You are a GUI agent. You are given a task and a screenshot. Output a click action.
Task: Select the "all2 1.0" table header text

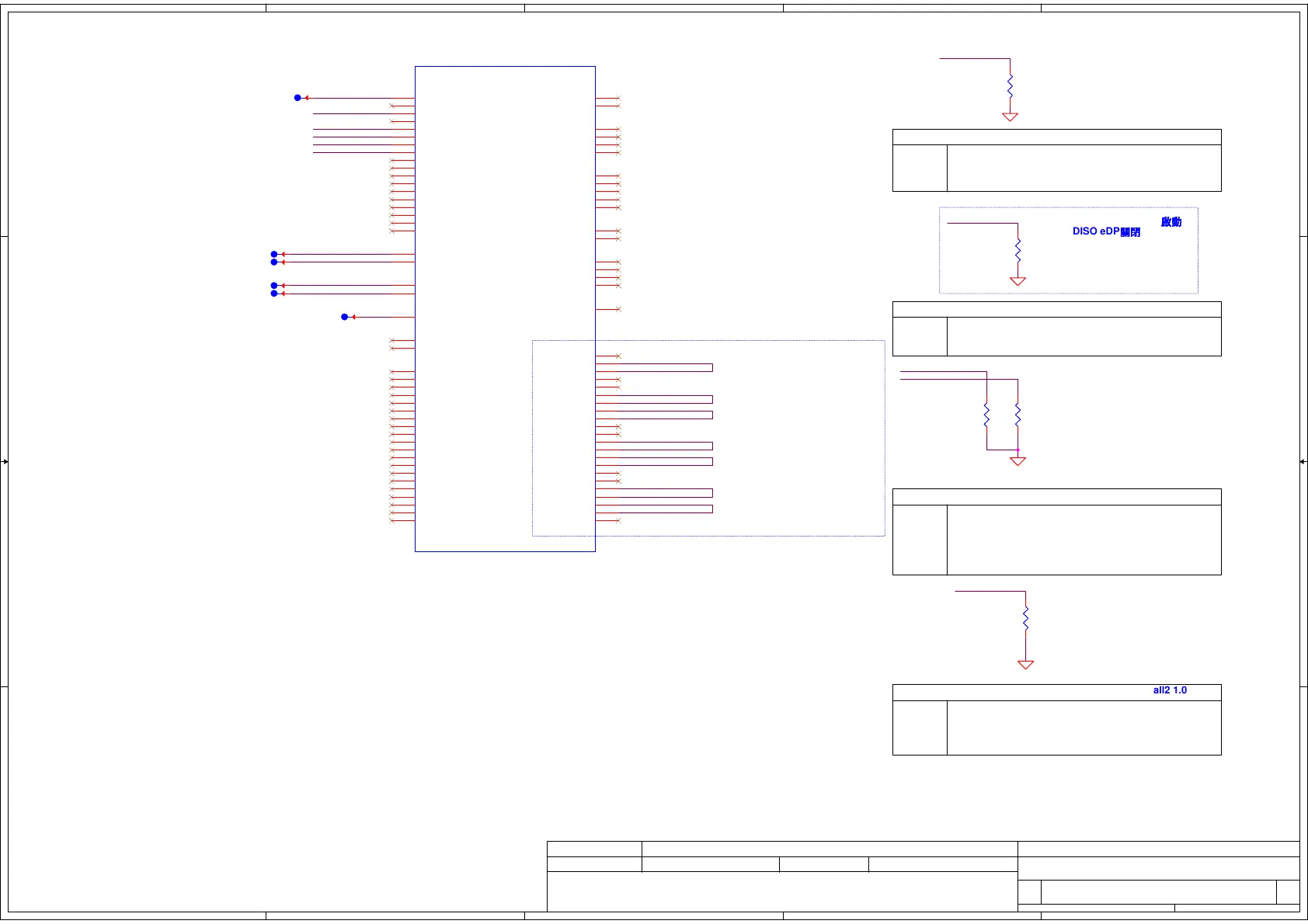coord(1170,690)
